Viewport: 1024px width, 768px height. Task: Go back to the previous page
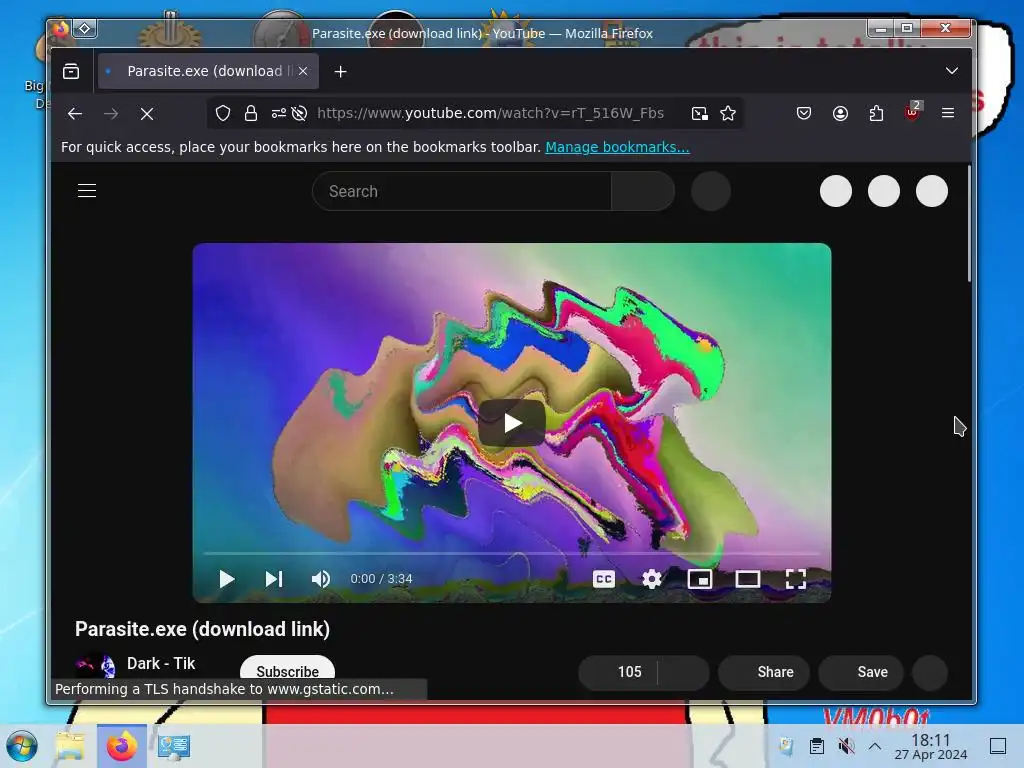pos(75,114)
